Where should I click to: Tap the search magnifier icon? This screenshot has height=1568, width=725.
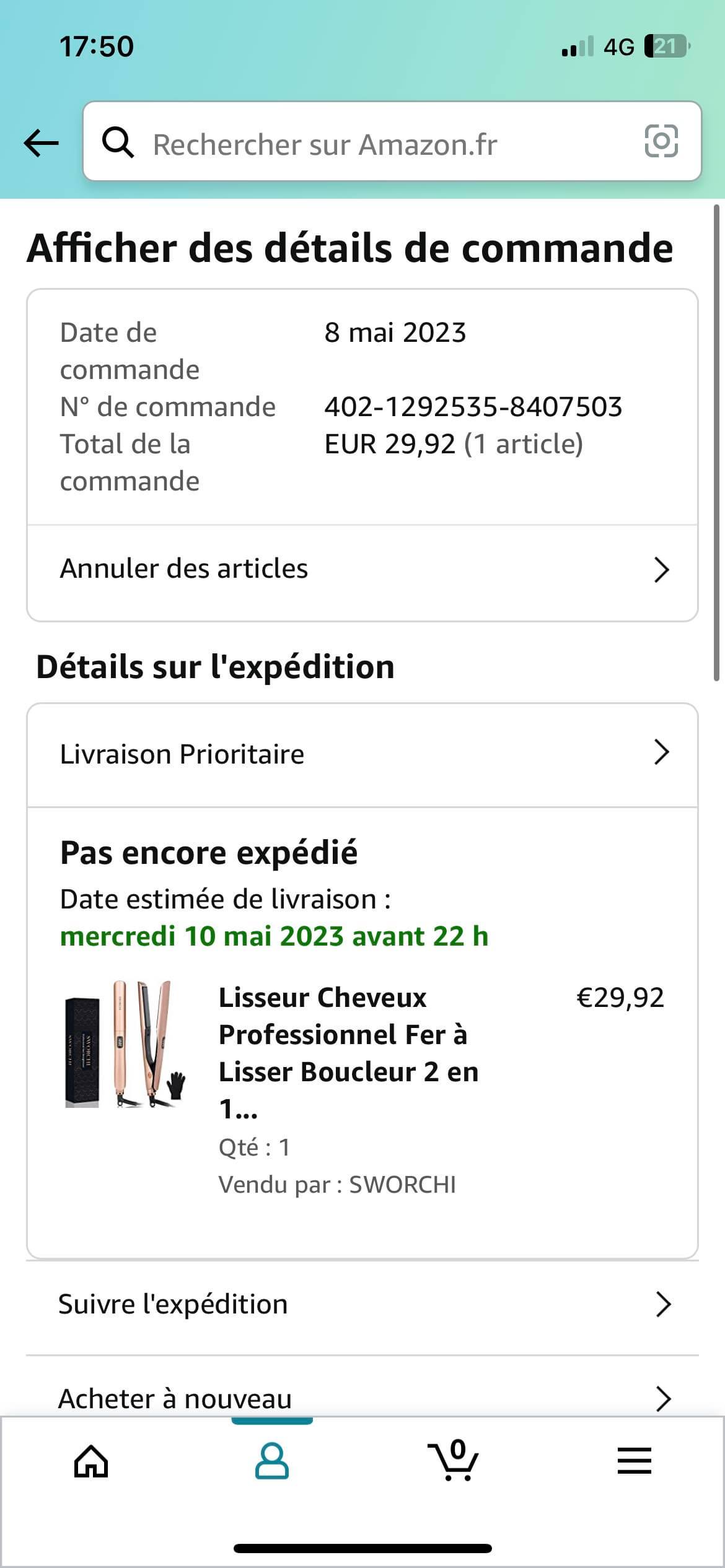coord(117,143)
